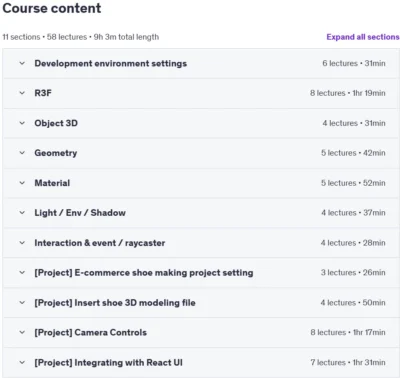Open the Material section by its title

click(x=52, y=183)
